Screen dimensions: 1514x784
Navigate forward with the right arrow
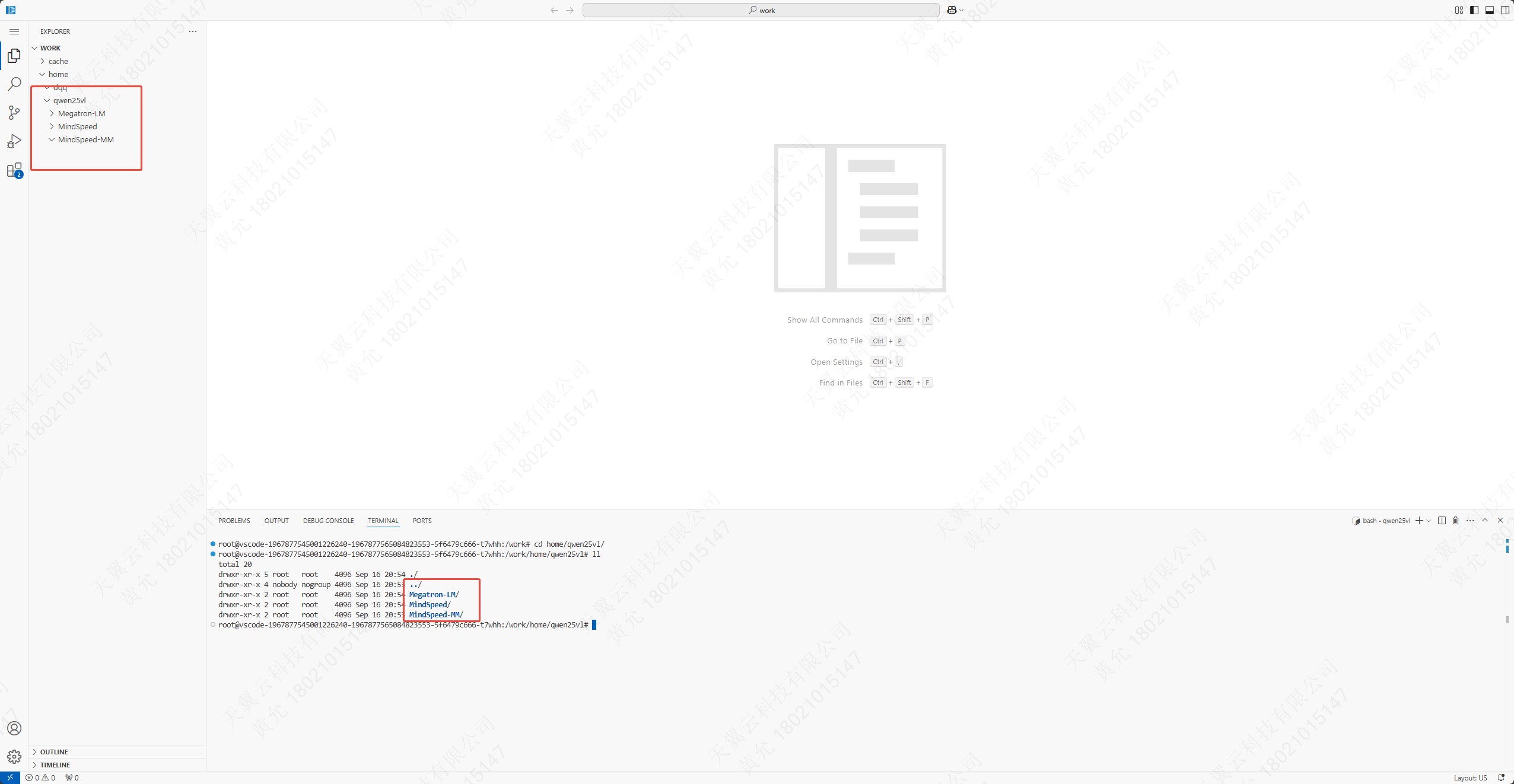tap(570, 10)
